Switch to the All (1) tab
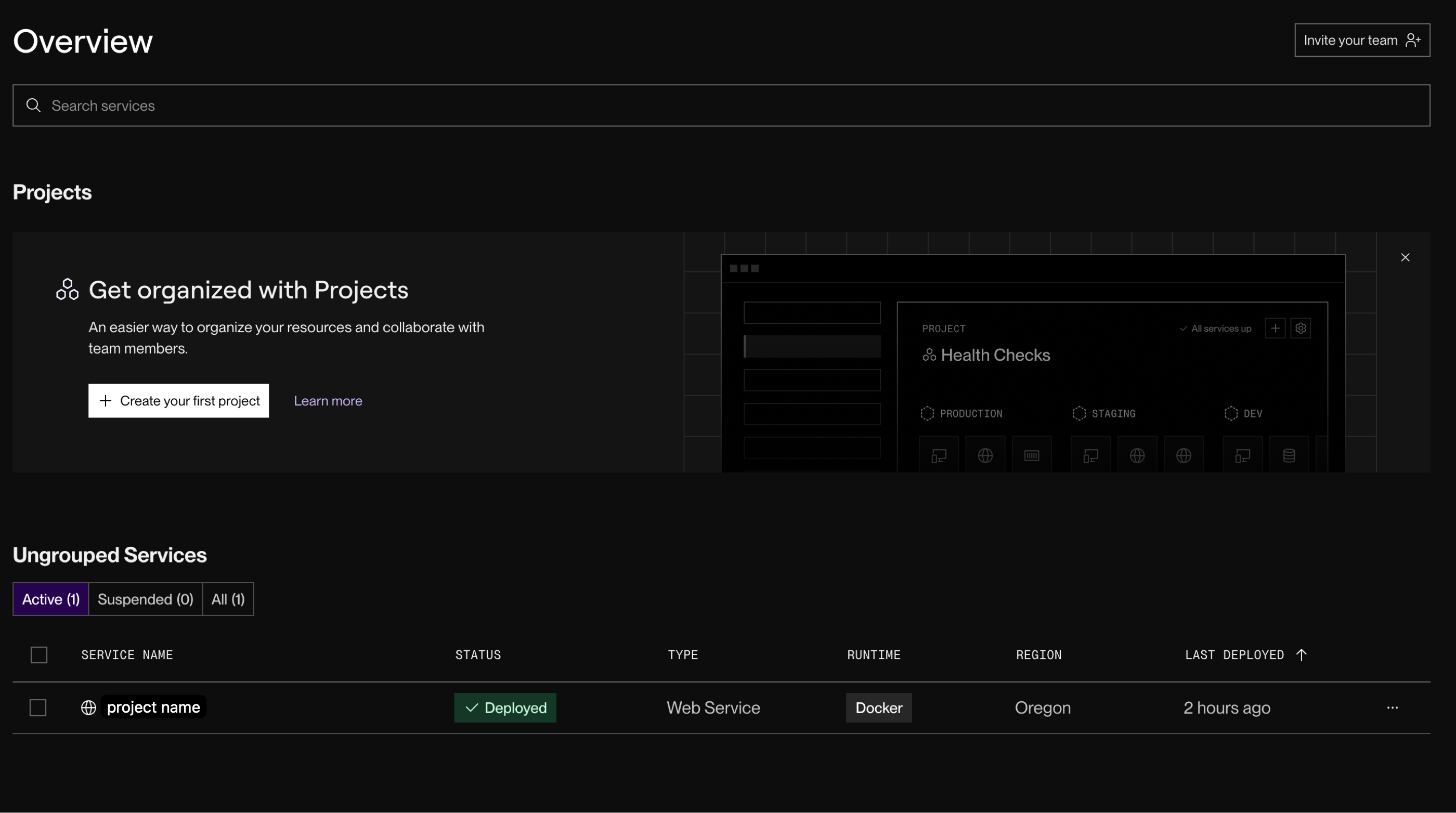The height and width of the screenshot is (813, 1456). [x=227, y=599]
